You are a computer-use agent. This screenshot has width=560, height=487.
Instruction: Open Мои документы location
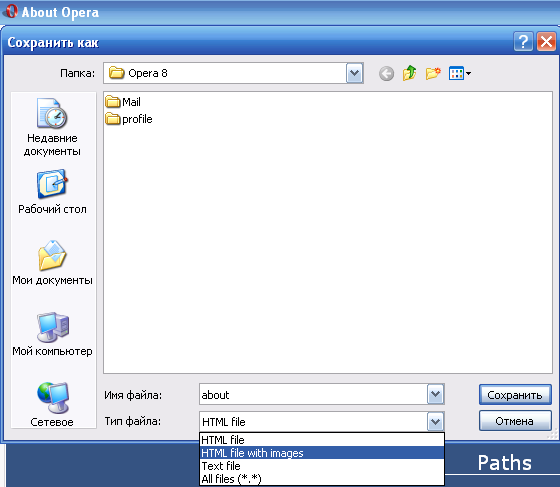tap(52, 263)
